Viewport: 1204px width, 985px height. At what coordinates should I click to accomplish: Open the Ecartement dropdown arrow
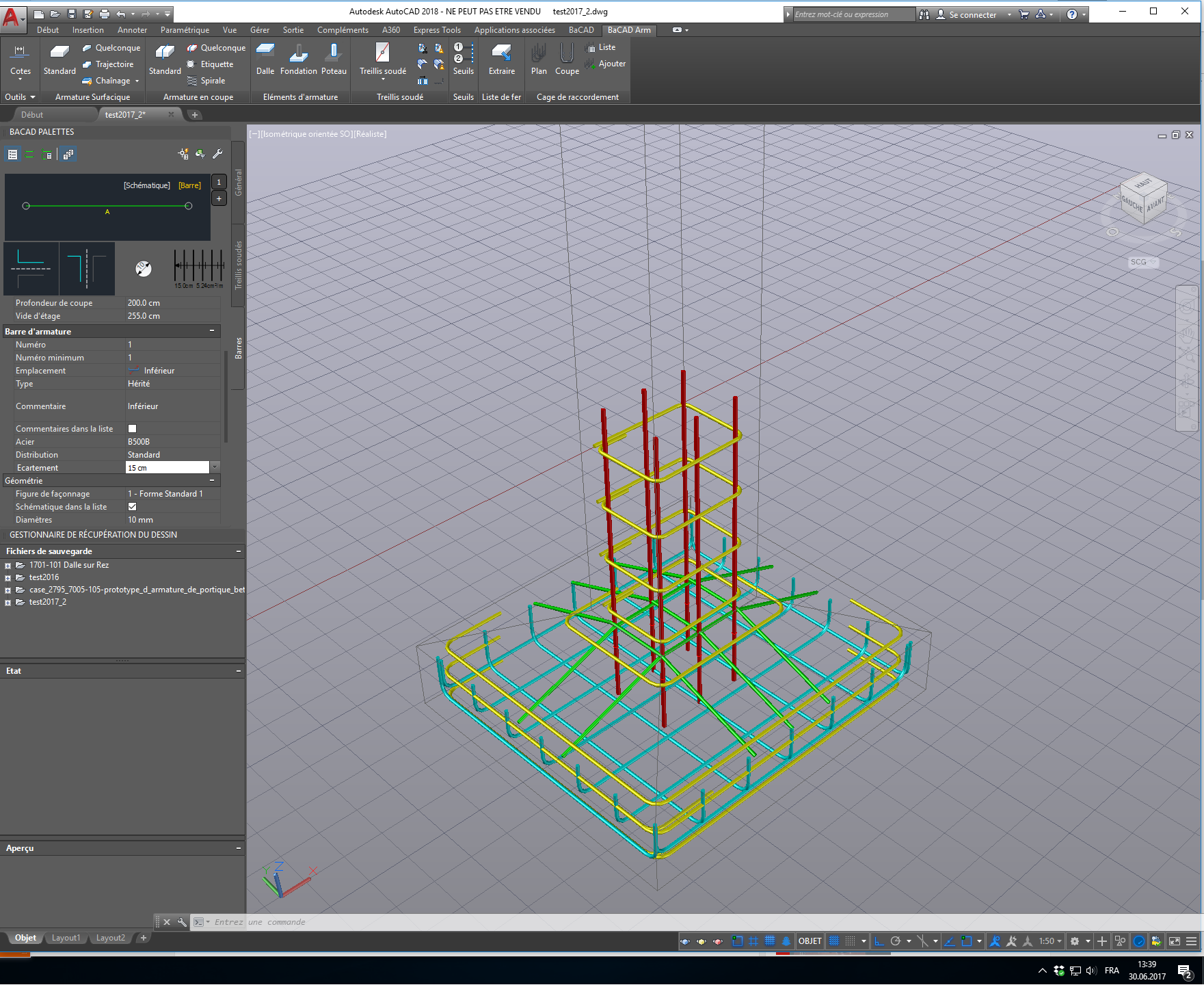coord(215,467)
